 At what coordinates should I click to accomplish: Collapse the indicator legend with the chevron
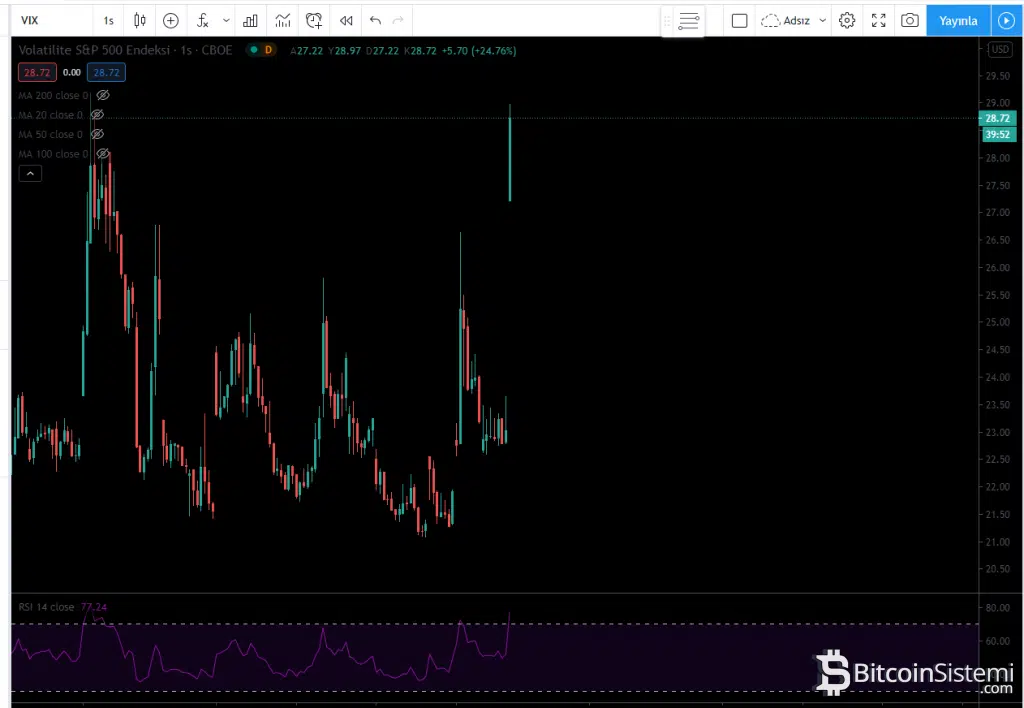pyautogui.click(x=31, y=174)
